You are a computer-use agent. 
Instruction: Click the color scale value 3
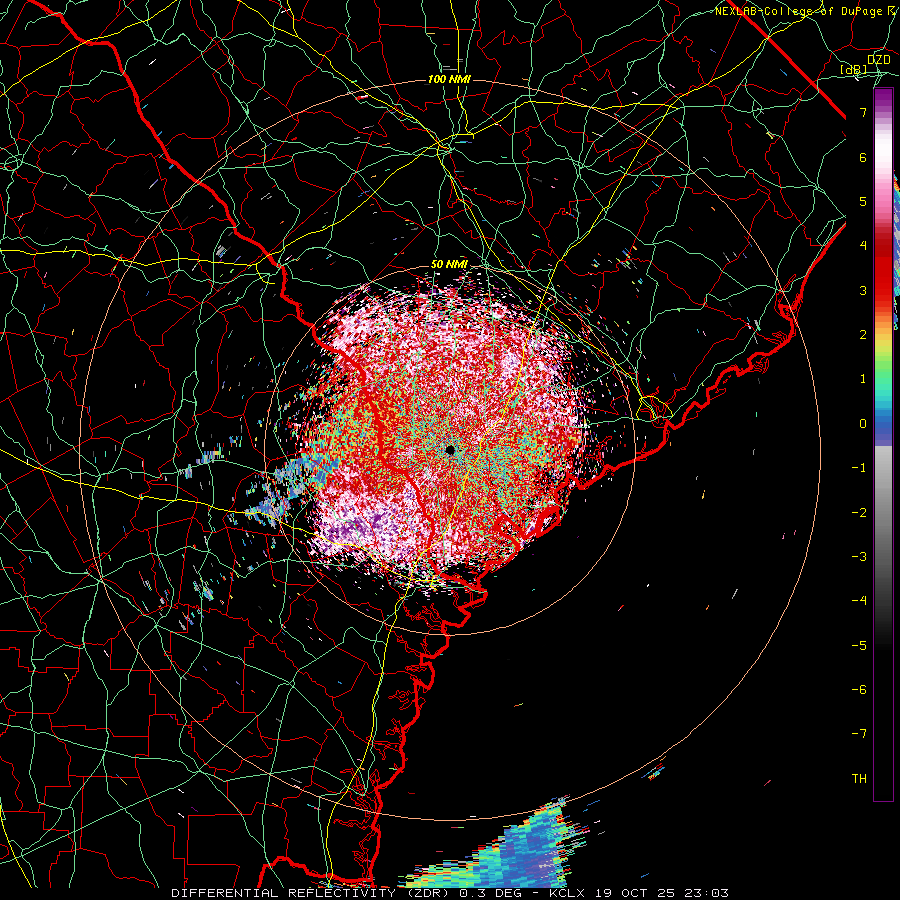point(863,290)
